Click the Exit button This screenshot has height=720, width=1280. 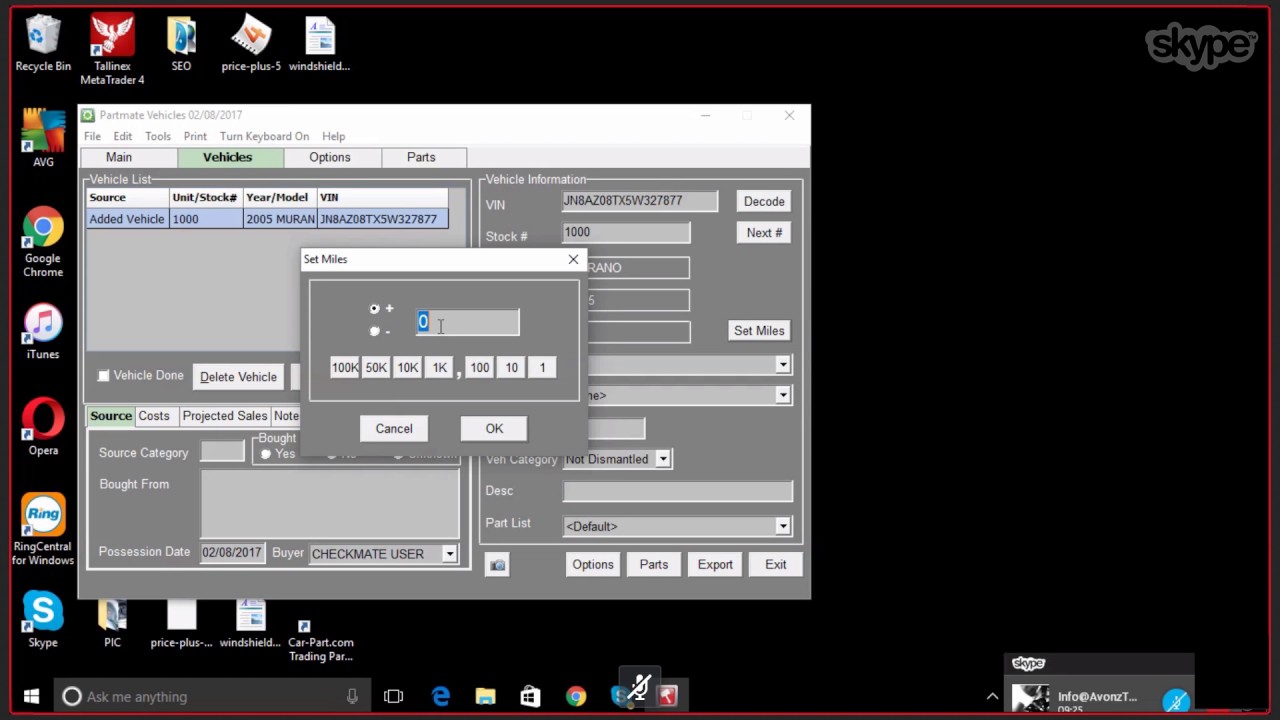(776, 565)
